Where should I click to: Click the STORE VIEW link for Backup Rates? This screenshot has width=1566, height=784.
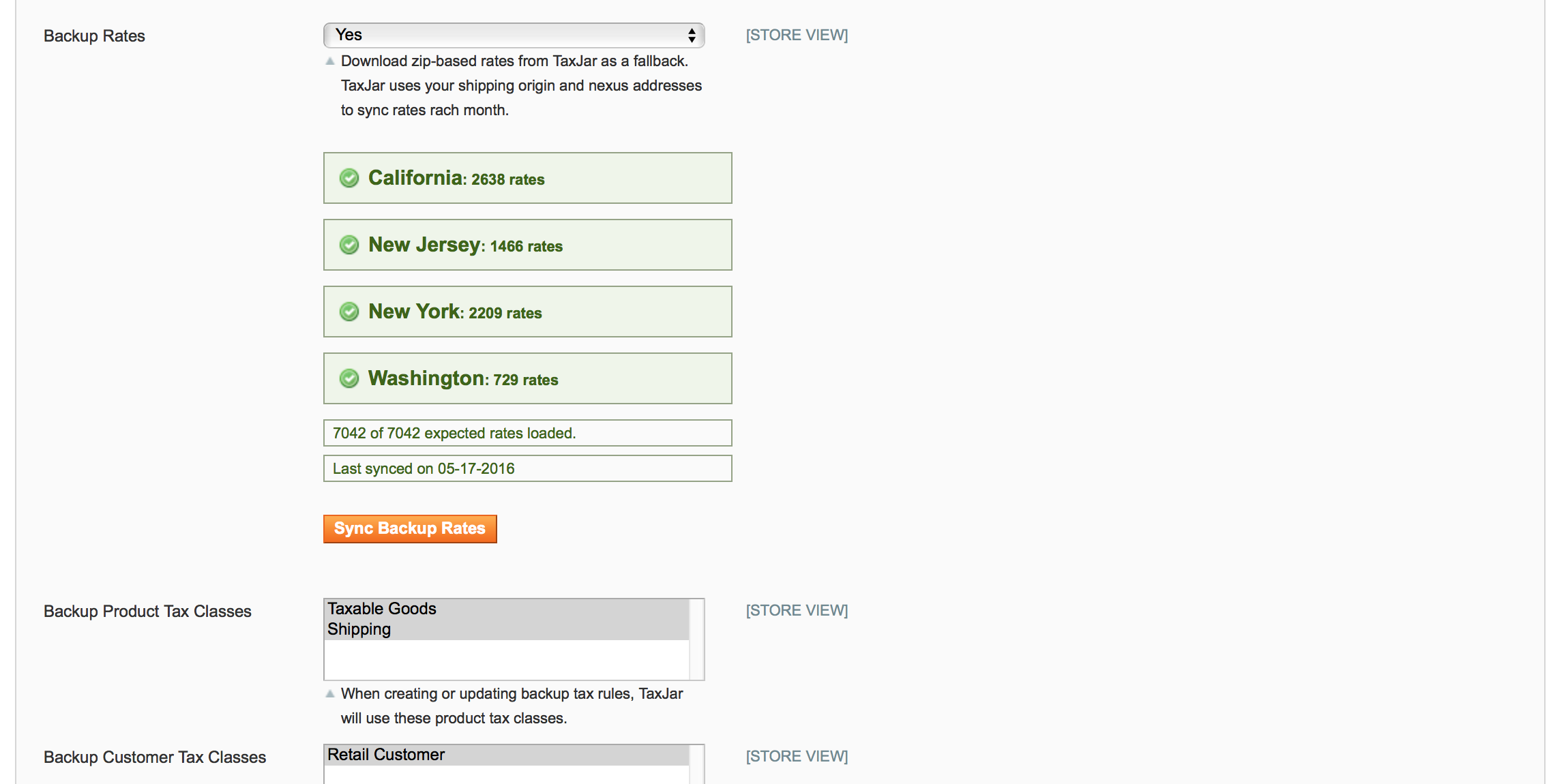click(797, 36)
